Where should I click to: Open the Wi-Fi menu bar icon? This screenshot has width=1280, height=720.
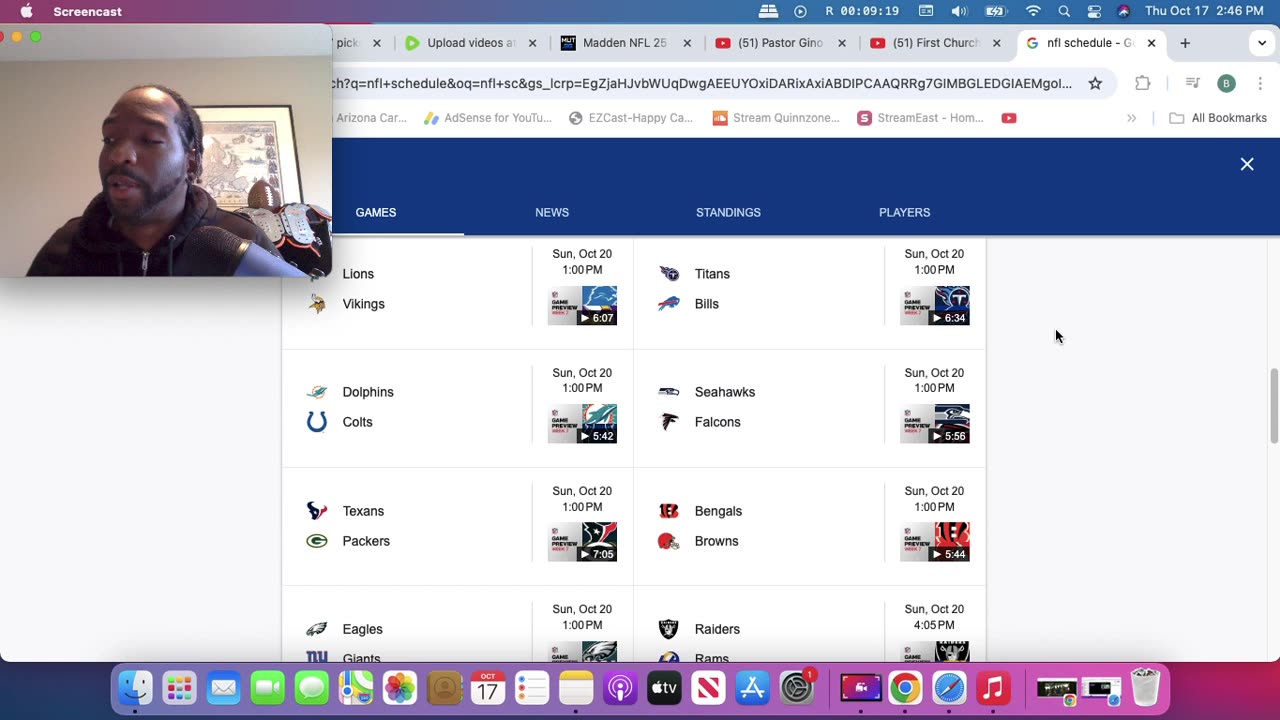pyautogui.click(x=1033, y=11)
